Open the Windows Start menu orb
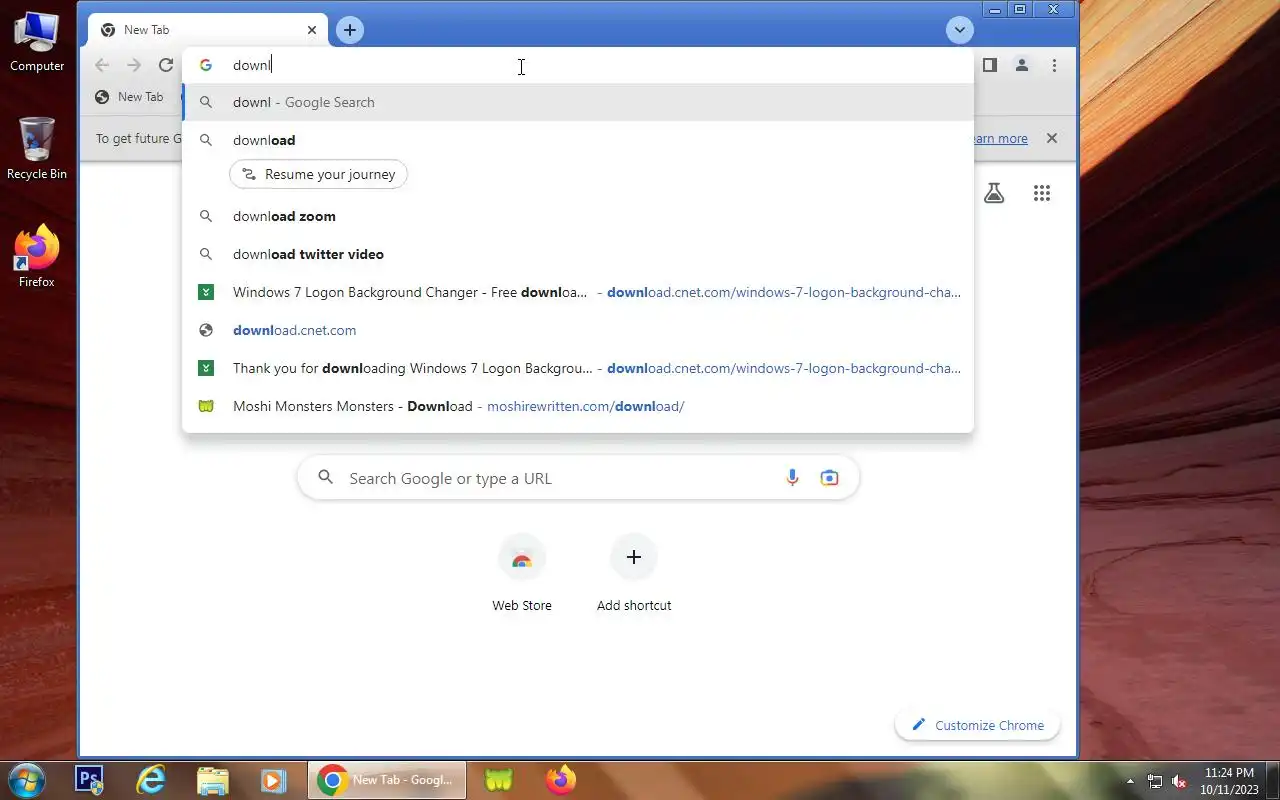The width and height of the screenshot is (1280, 800). [x=26, y=779]
